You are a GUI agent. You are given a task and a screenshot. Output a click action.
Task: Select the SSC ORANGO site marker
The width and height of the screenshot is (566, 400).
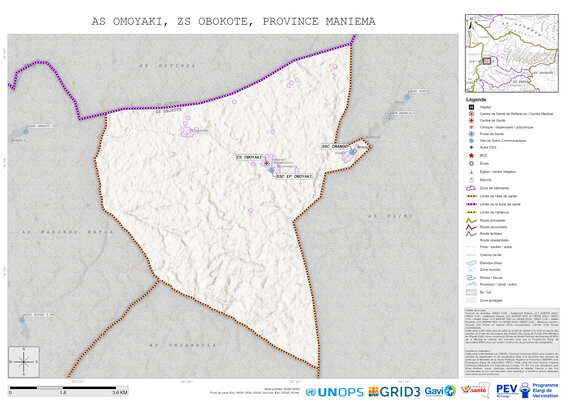pyautogui.click(x=352, y=153)
